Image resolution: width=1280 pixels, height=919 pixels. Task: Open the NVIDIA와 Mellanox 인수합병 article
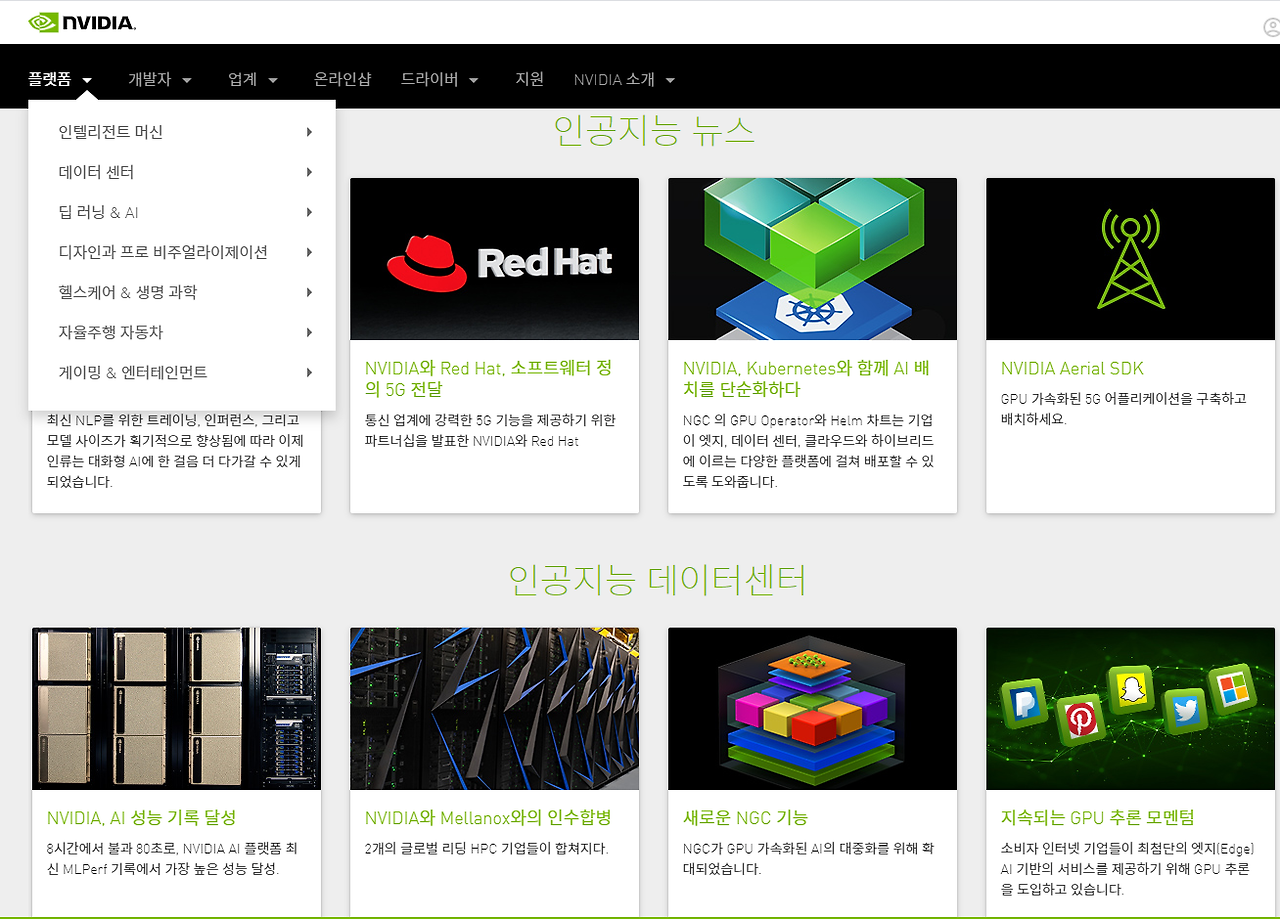[x=491, y=817]
